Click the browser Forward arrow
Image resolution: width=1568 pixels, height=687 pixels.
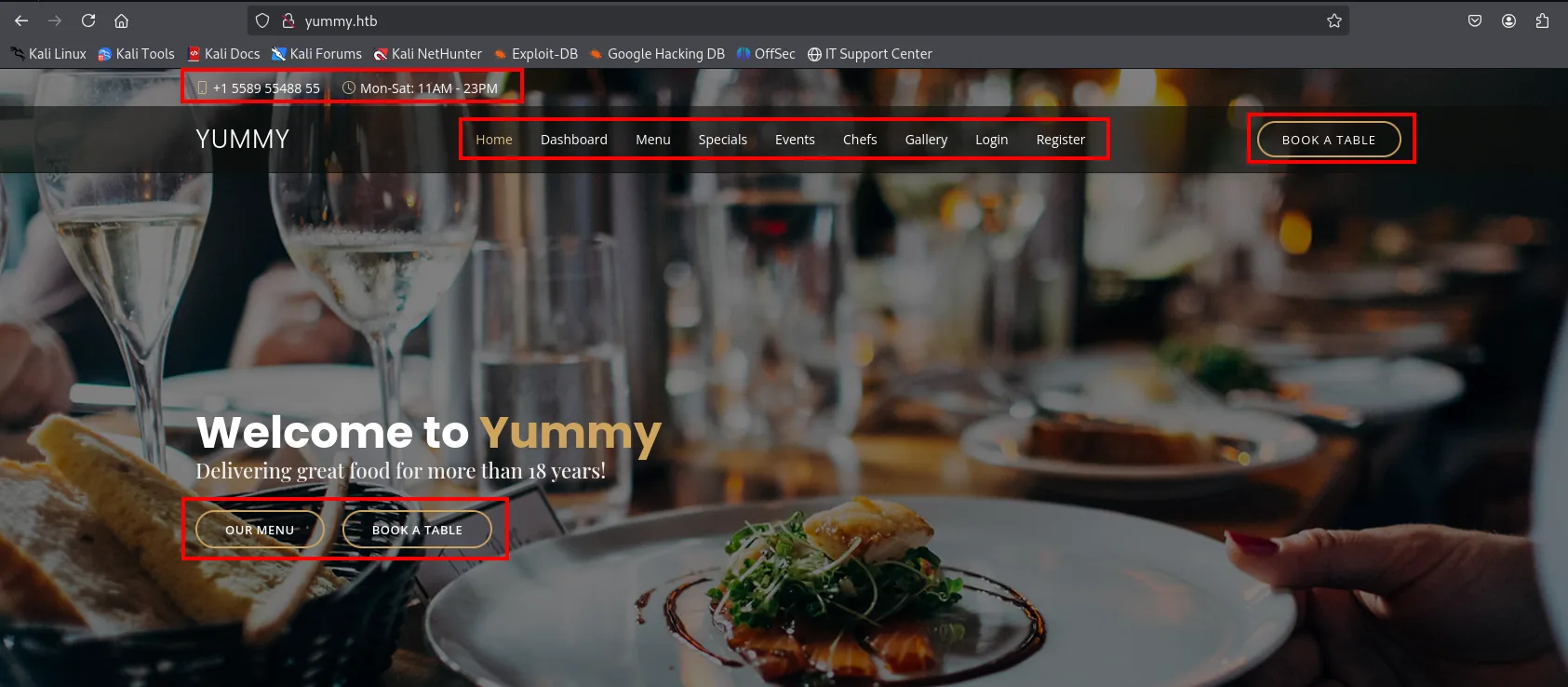point(55,20)
